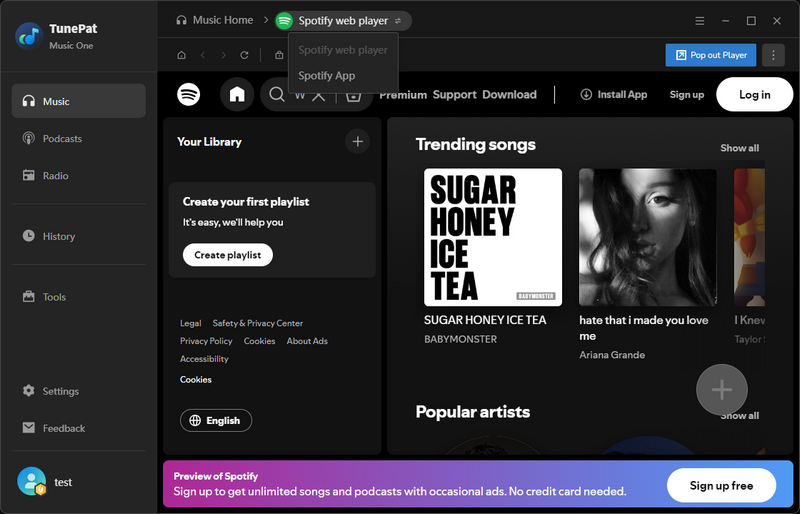800x514 pixels.
Task: Click the Spotify logo
Action: tap(189, 94)
